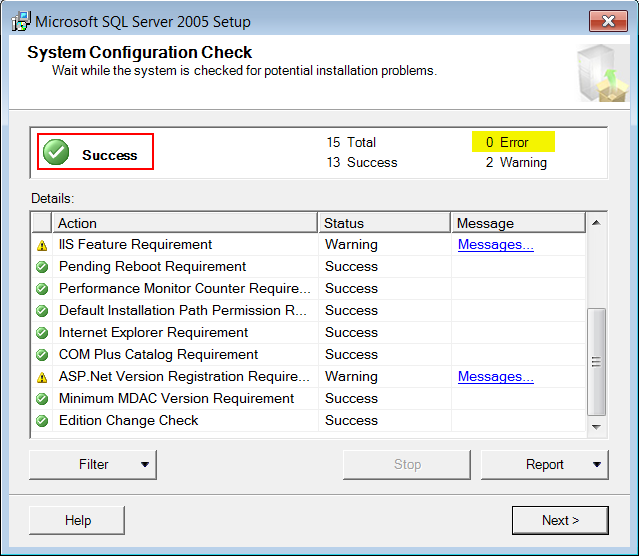Screen dimensions: 639x556
Task: Sort by the Action column header
Action: (x=185, y=223)
